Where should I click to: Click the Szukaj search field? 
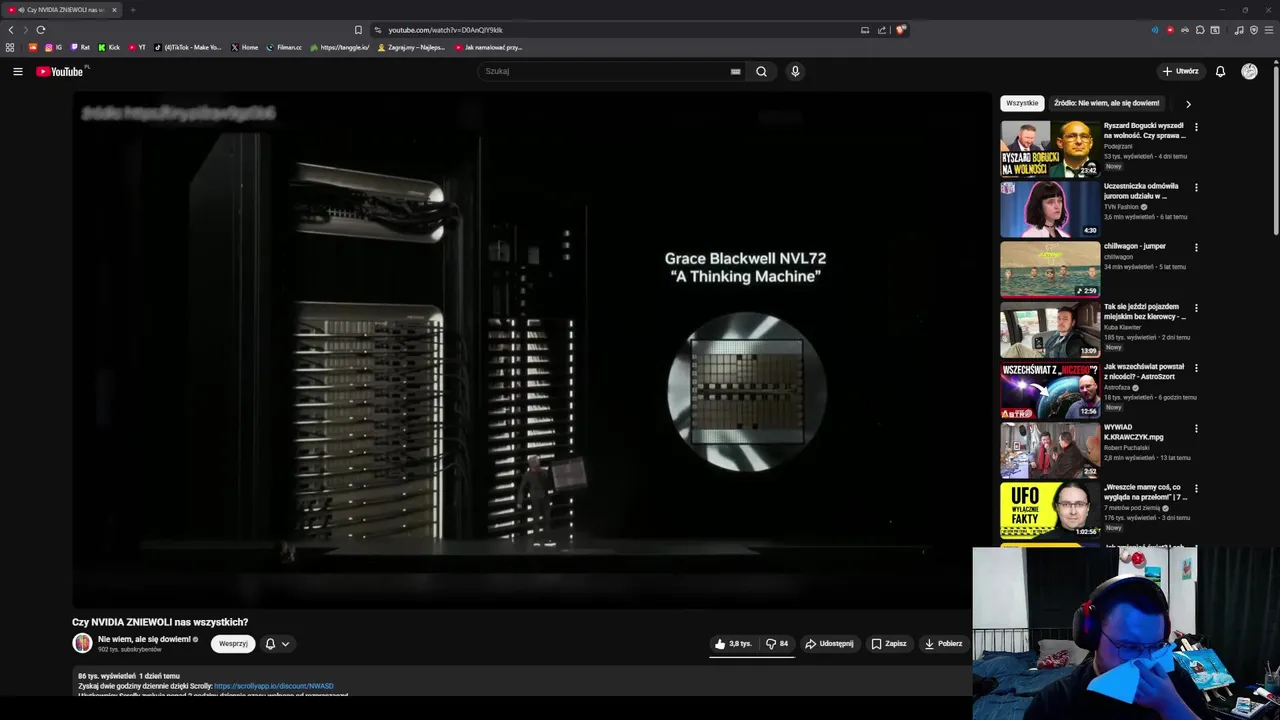coord(610,71)
